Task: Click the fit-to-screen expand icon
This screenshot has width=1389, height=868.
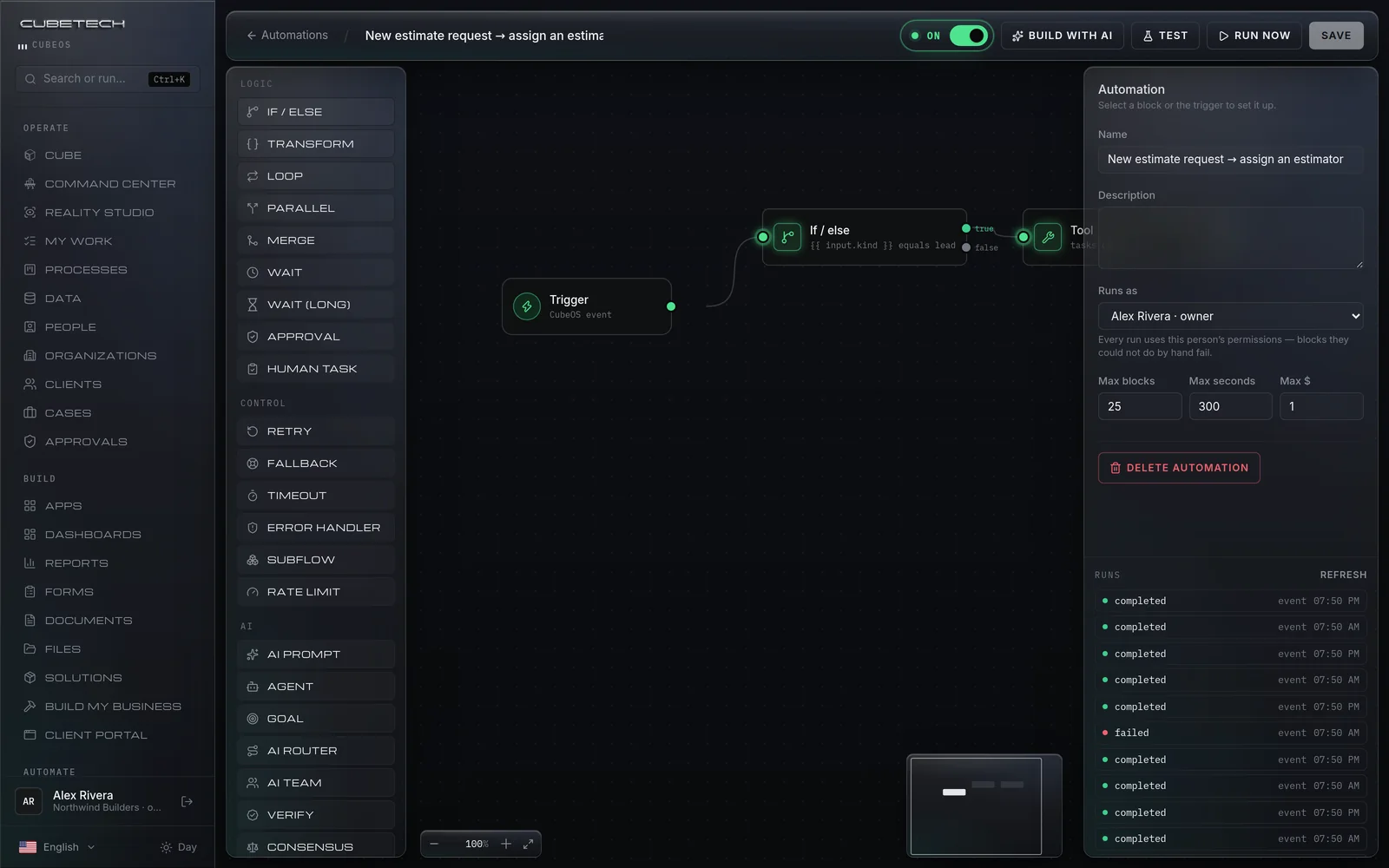Action: coord(528,844)
